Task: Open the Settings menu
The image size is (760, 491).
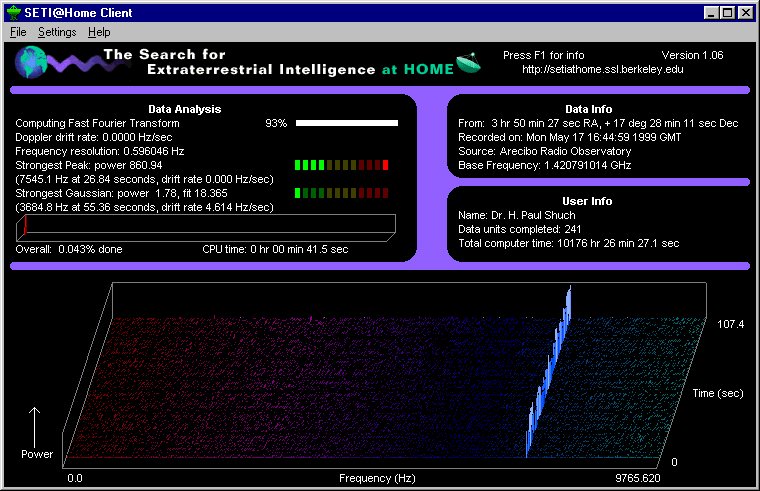Action: [x=57, y=32]
